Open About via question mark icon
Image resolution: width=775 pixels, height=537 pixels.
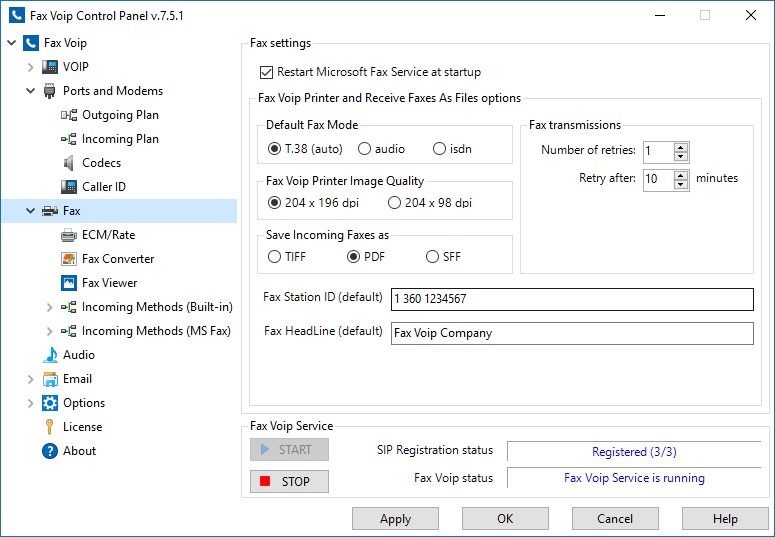pyautogui.click(x=50, y=451)
